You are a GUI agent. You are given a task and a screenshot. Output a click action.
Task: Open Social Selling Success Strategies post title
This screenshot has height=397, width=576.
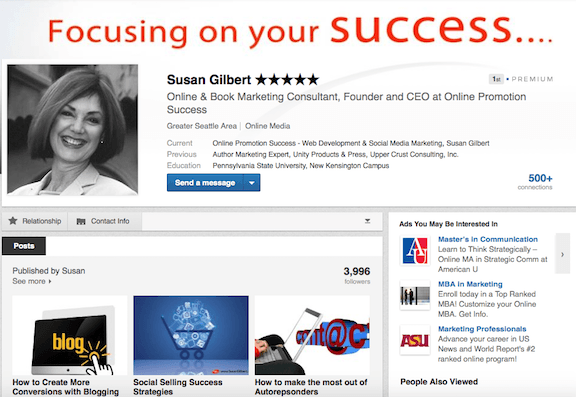tap(178, 387)
